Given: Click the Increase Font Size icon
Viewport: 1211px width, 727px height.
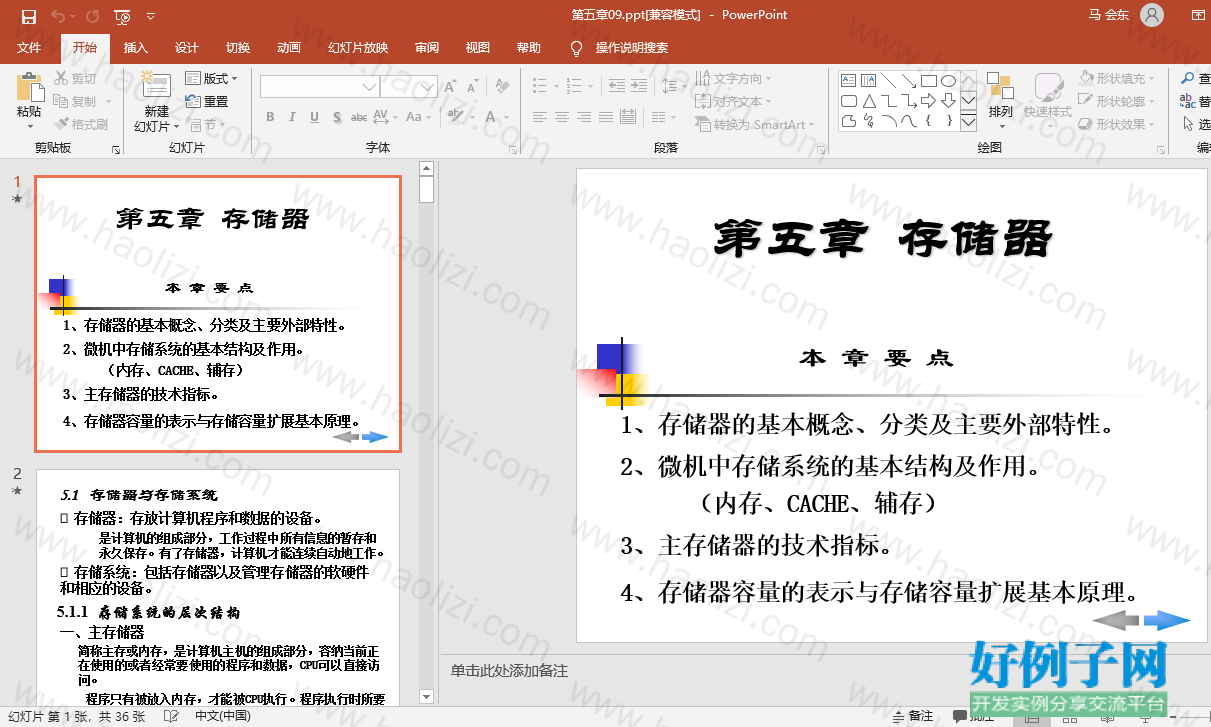Looking at the screenshot, I should tap(450, 87).
